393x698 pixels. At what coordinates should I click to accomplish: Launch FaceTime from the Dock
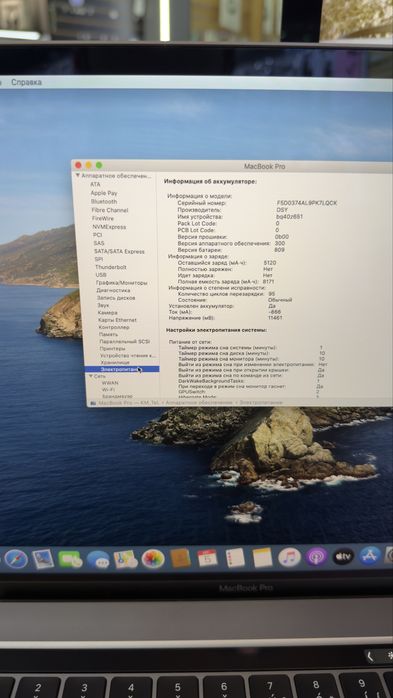click(70, 559)
